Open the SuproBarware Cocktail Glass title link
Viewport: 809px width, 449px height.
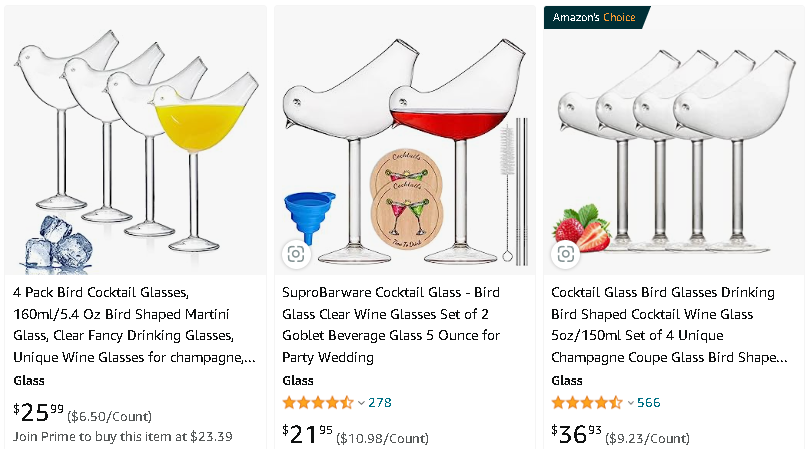pyautogui.click(x=391, y=324)
